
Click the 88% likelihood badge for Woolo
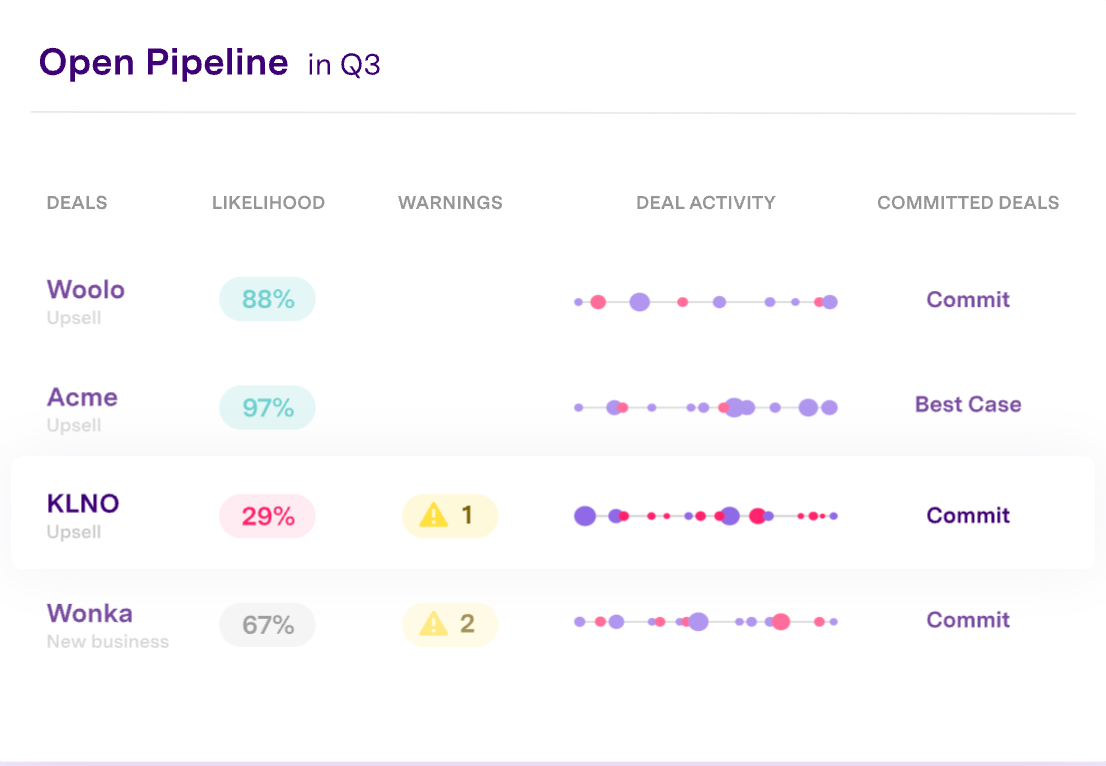(266, 299)
